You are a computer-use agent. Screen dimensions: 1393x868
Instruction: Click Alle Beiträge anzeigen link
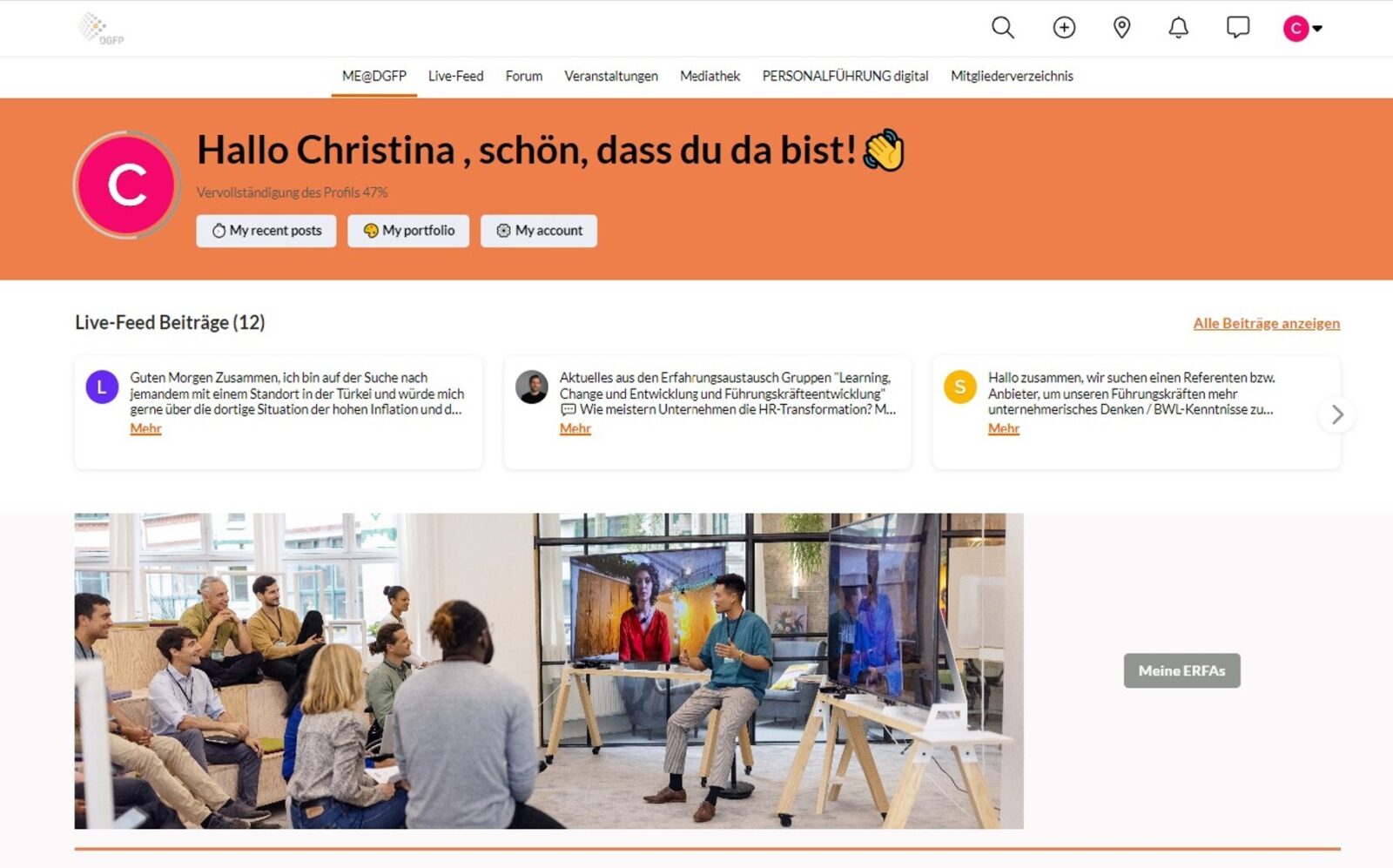1266,323
